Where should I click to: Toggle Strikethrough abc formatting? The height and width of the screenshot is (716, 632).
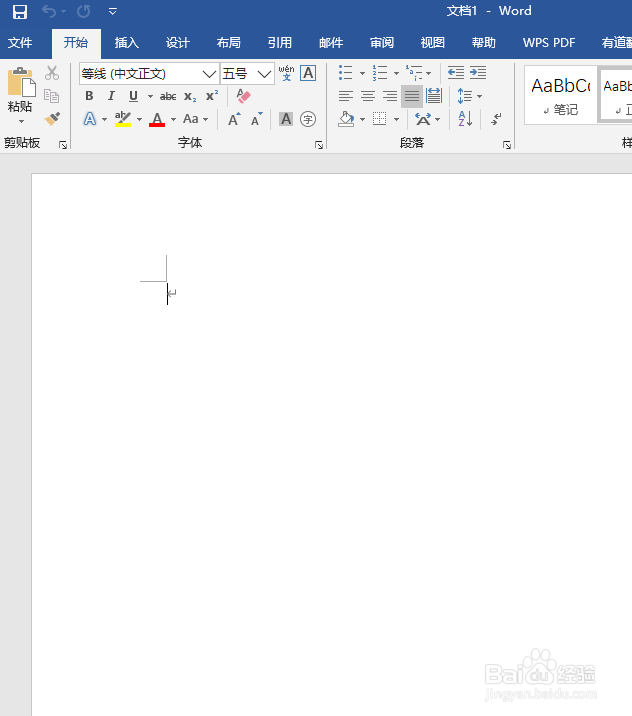(x=168, y=96)
